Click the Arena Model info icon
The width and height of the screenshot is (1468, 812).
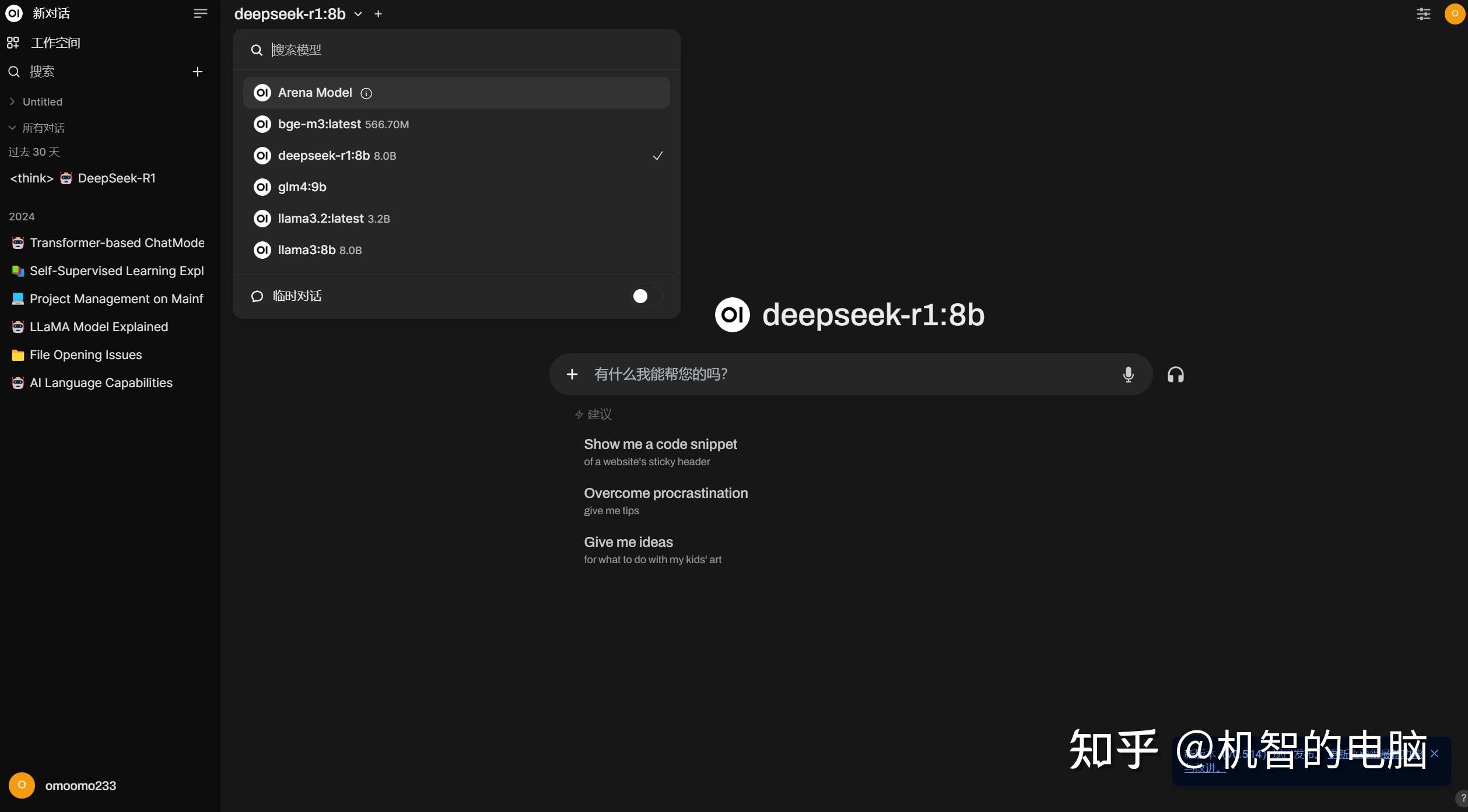[x=366, y=93]
